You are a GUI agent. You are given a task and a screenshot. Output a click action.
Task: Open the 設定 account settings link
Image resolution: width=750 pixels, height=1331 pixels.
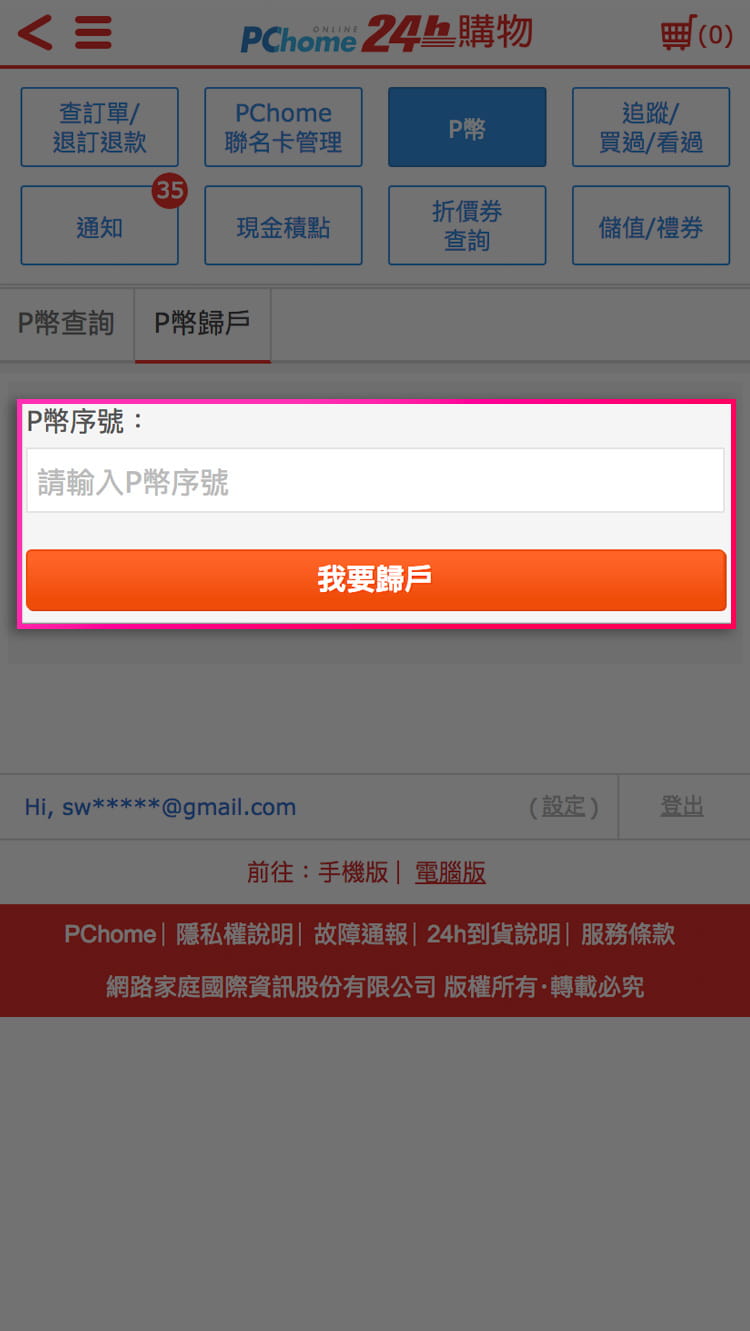coord(564,807)
